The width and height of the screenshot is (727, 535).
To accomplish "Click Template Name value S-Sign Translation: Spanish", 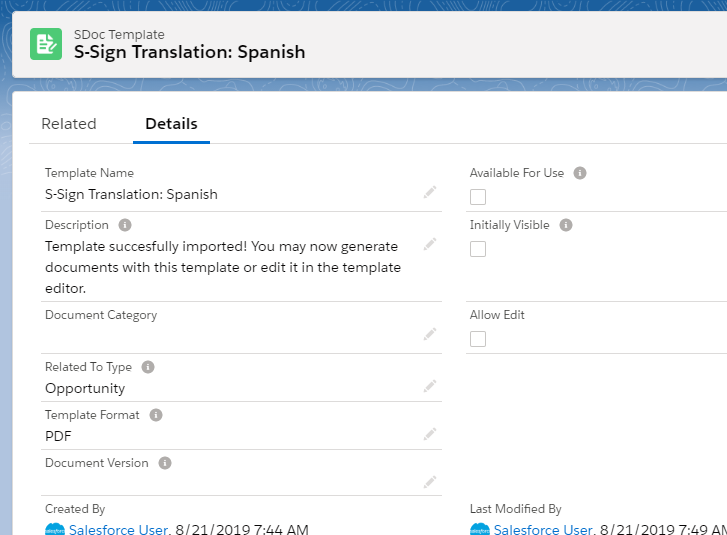I will tap(131, 194).
